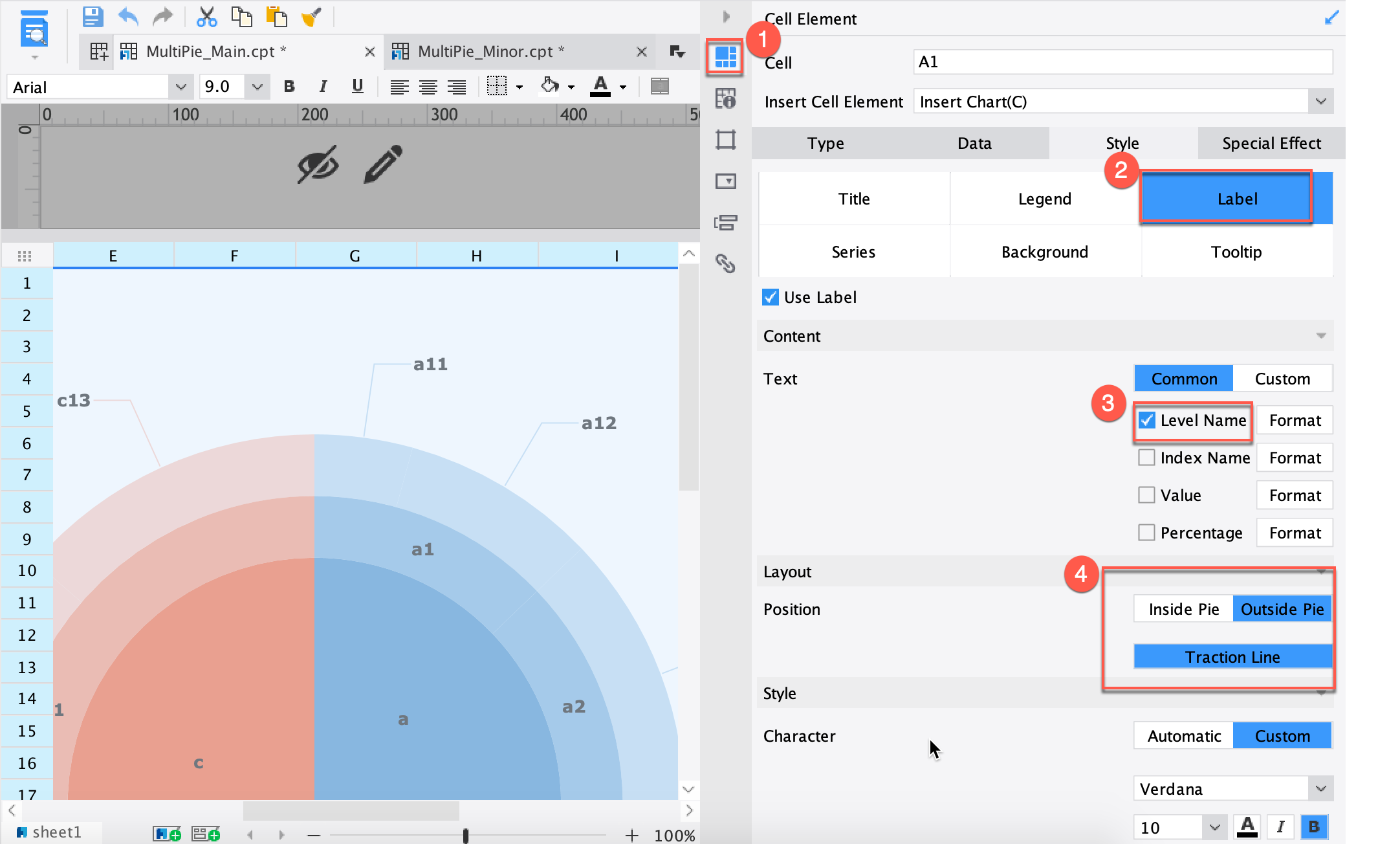
Task: Open the Arial font family dropdown
Action: [x=180, y=87]
